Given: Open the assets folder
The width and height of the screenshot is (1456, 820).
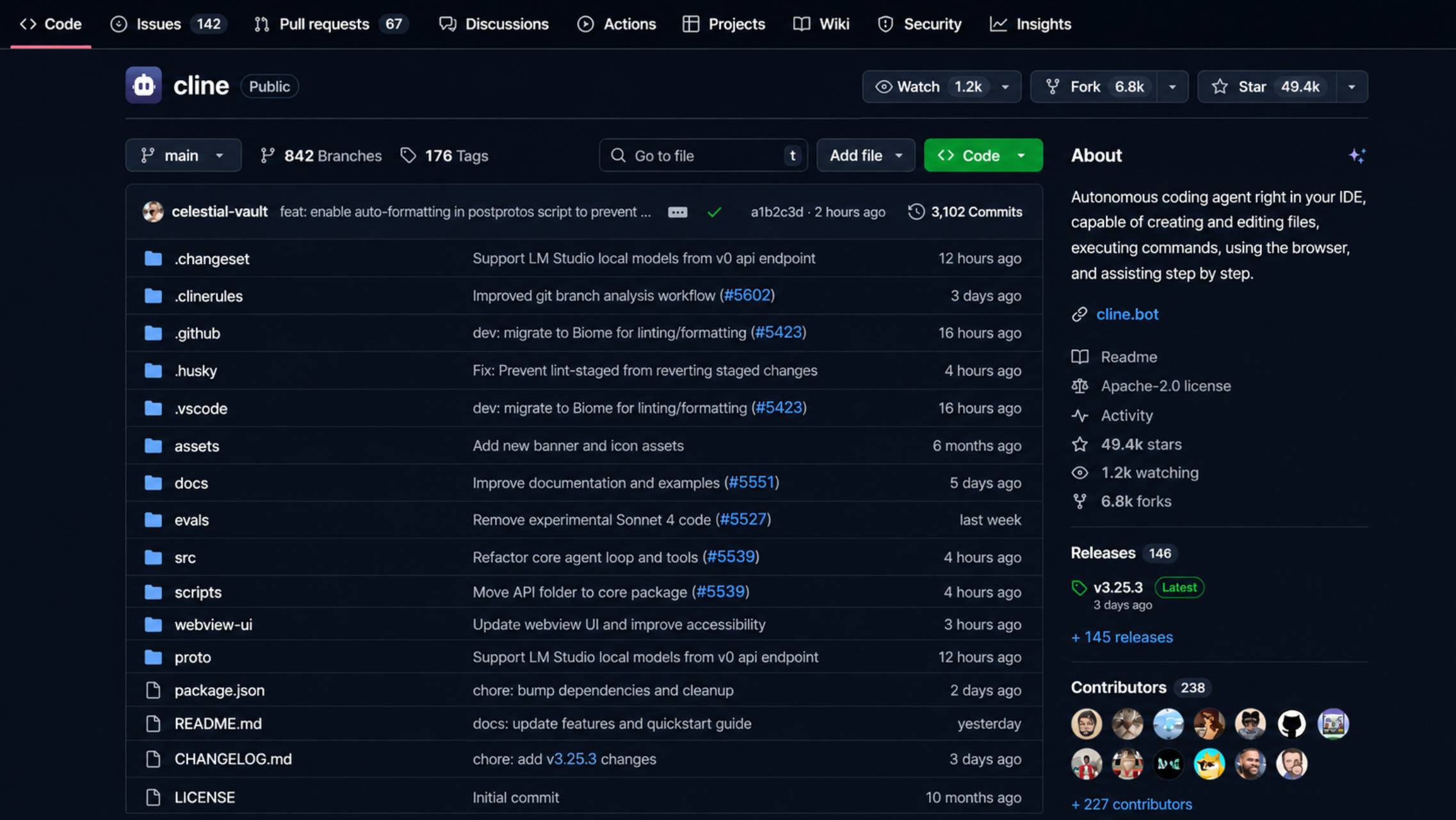Looking at the screenshot, I should point(197,446).
